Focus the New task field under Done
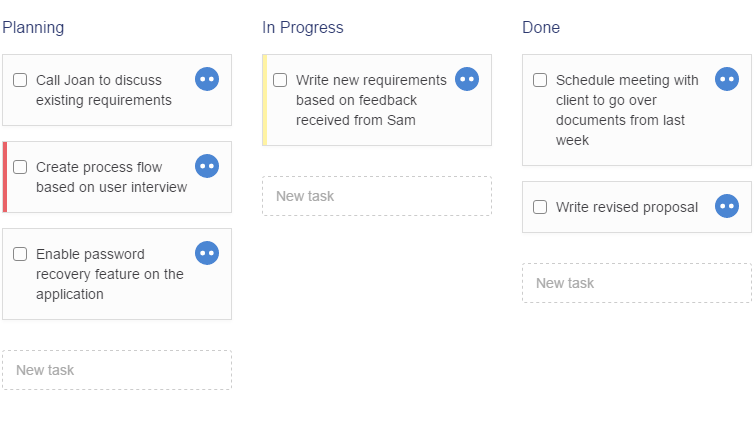 pos(637,283)
